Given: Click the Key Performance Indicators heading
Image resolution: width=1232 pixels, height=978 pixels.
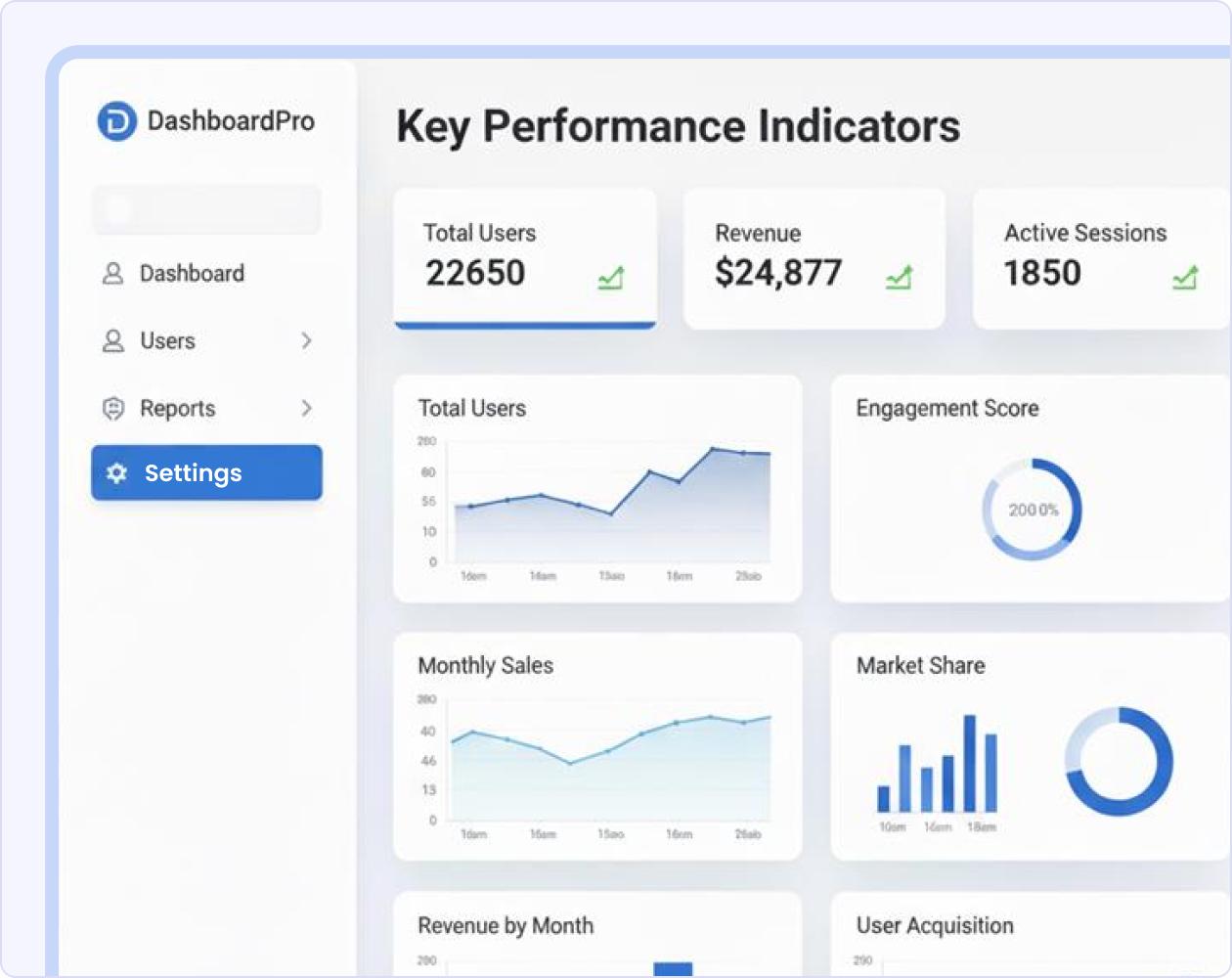Looking at the screenshot, I should [679, 127].
